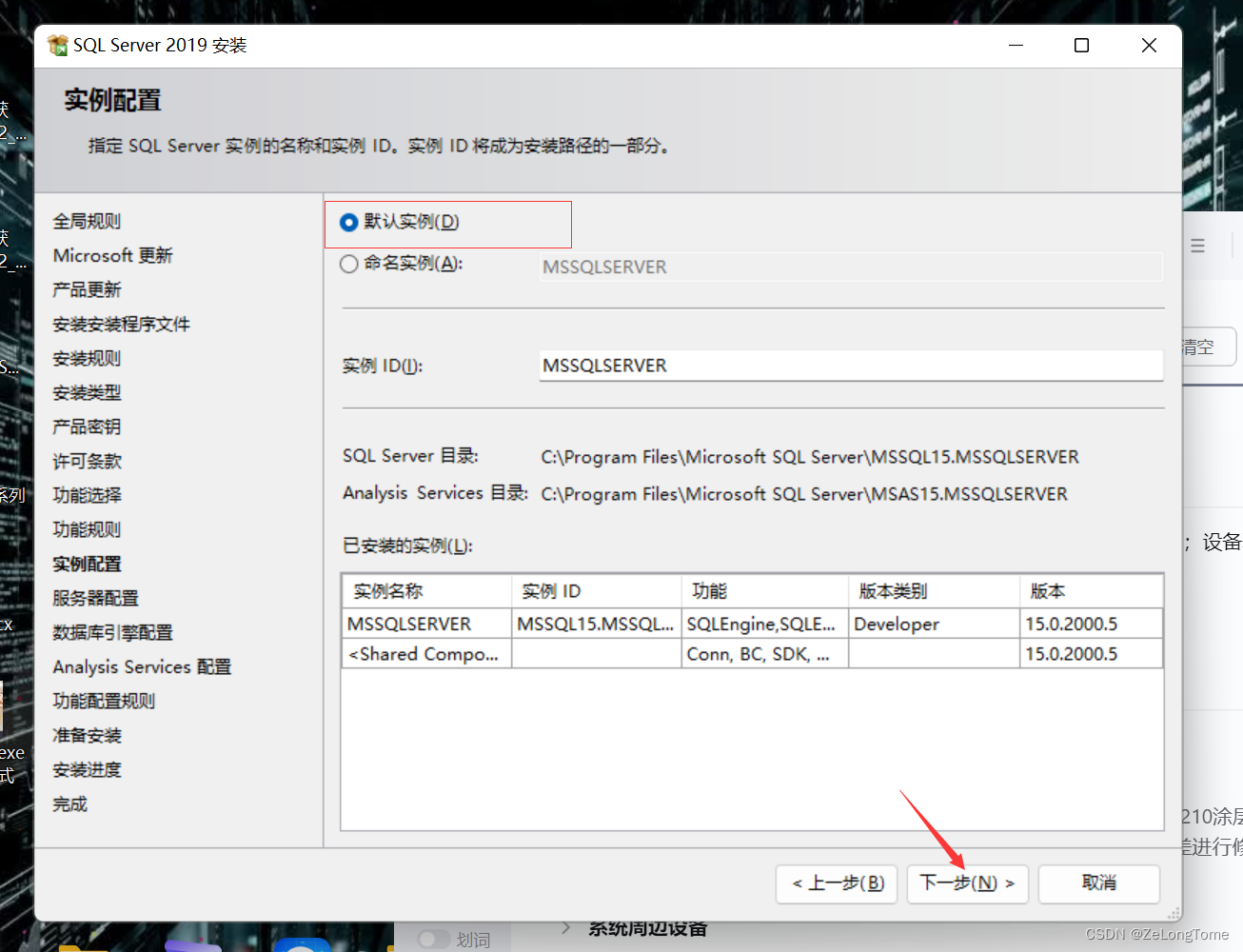Screen dimensions: 1243x952
Task: Select the 命名实例 radio button
Action: coord(349,264)
